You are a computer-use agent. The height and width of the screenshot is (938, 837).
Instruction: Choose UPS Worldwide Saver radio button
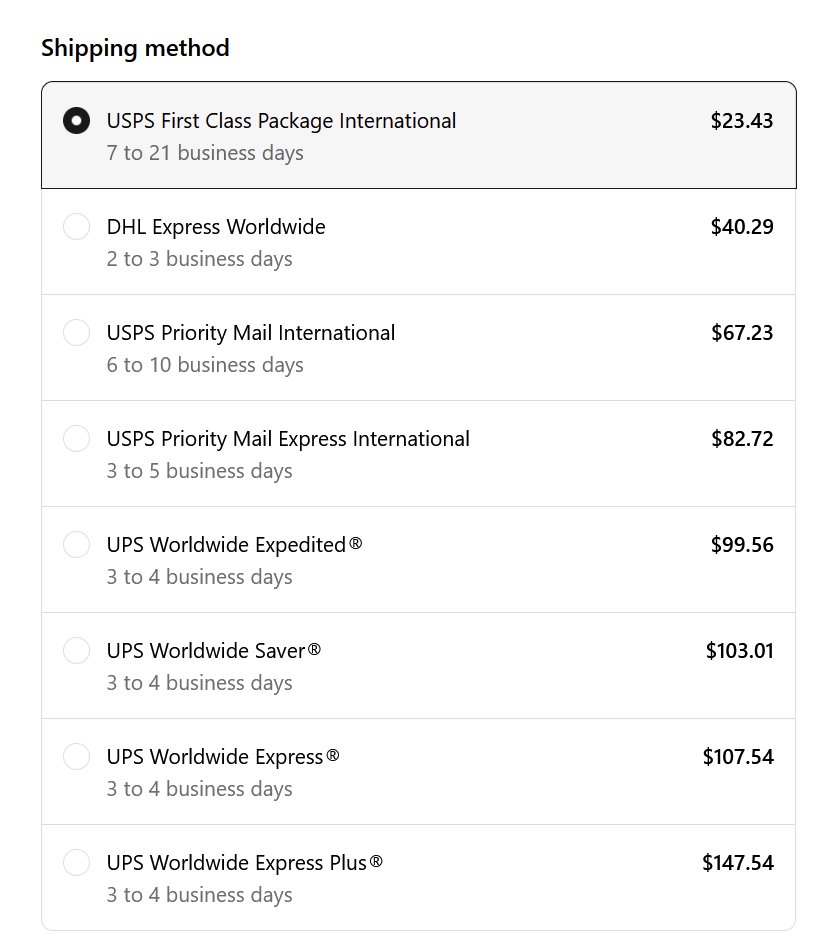click(x=77, y=650)
